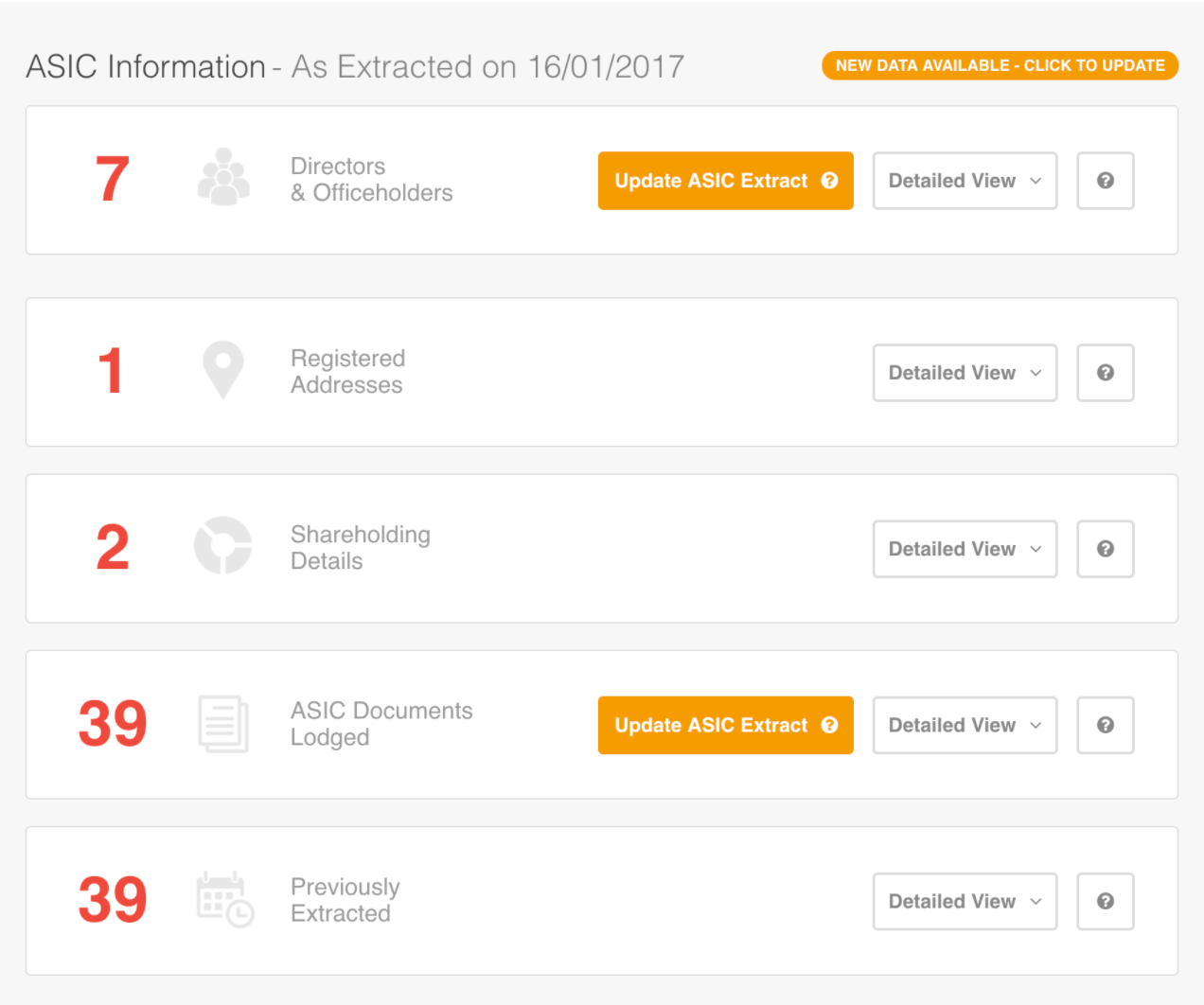
Task: Expand Detailed View for Shareholding Details
Action: 965,549
